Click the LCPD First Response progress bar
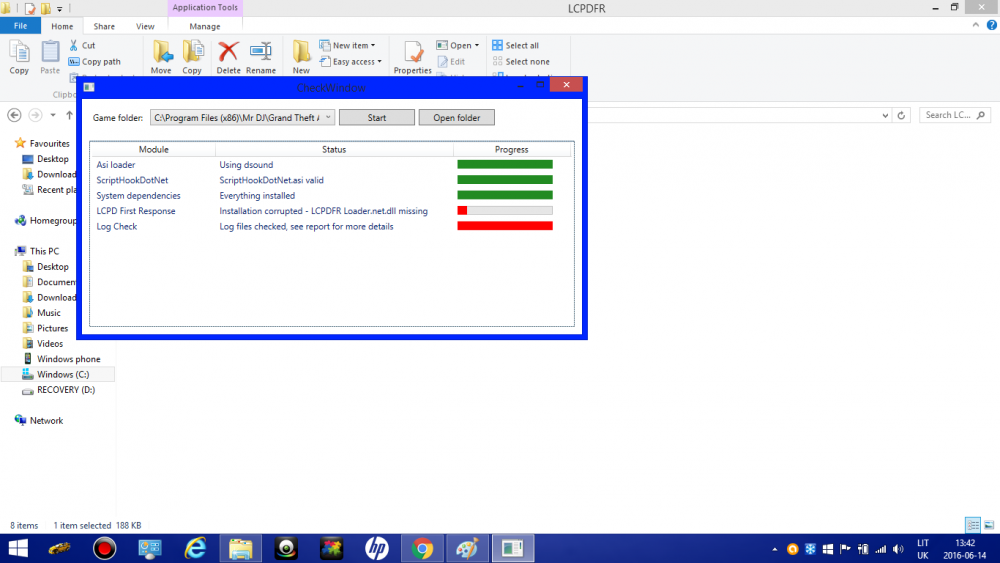The image size is (1000, 563). click(x=505, y=210)
